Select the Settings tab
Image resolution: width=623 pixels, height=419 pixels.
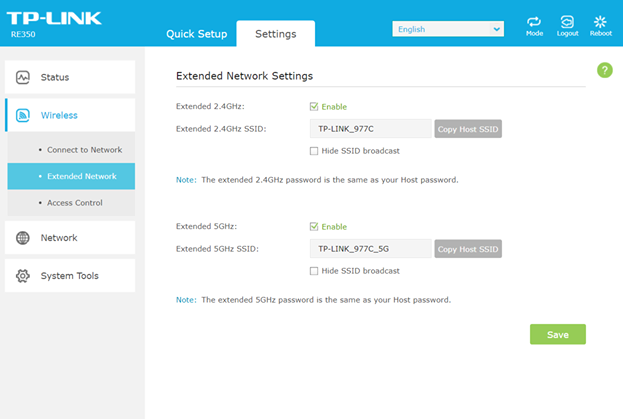coord(276,34)
